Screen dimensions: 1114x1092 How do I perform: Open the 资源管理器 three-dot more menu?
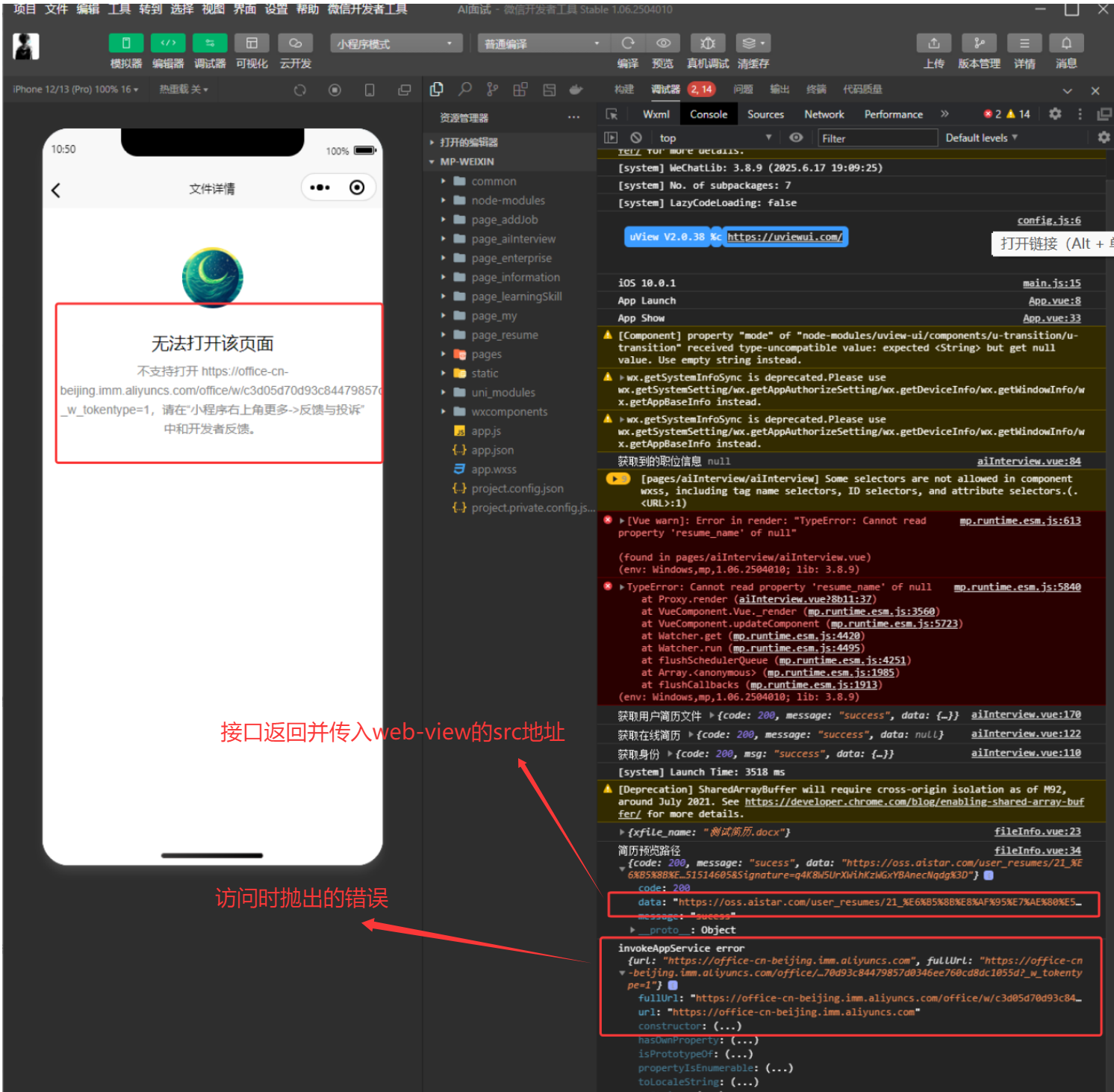pyautogui.click(x=573, y=117)
